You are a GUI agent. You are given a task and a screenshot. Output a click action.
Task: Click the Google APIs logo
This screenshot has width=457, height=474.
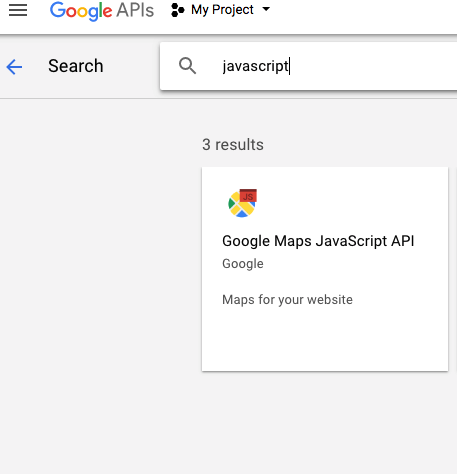(x=102, y=11)
